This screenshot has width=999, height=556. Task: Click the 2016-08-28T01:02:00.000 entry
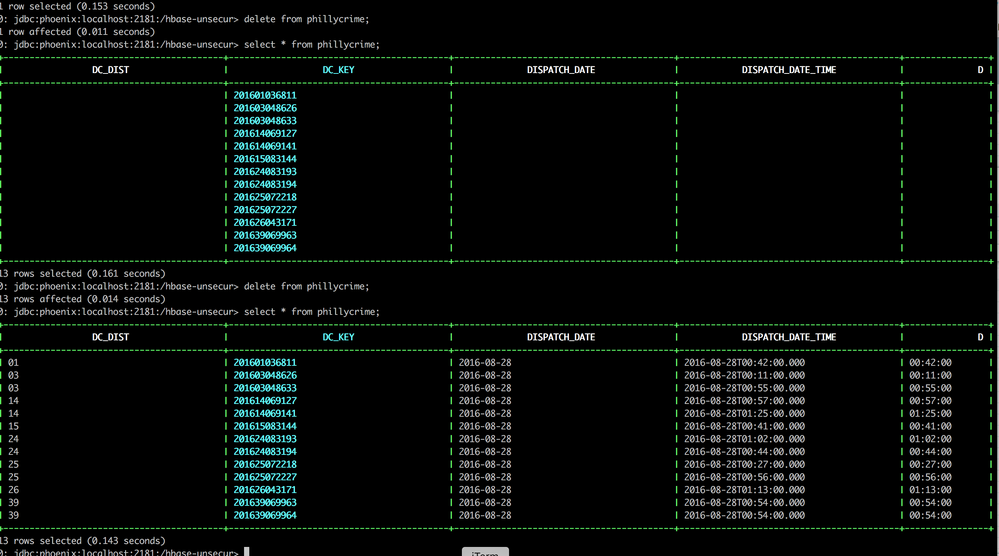[x=744, y=439]
